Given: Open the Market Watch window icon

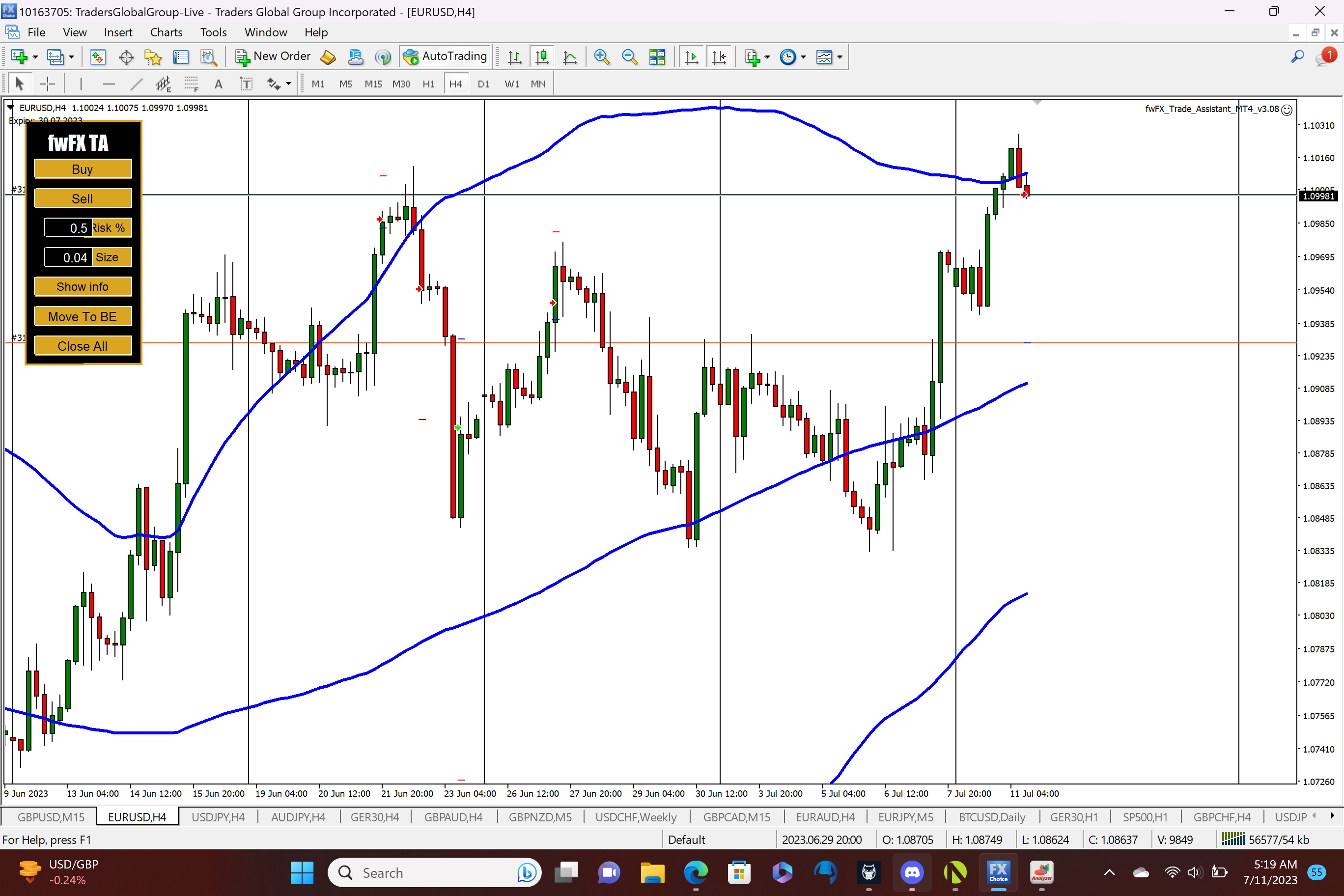Looking at the screenshot, I should [x=98, y=56].
